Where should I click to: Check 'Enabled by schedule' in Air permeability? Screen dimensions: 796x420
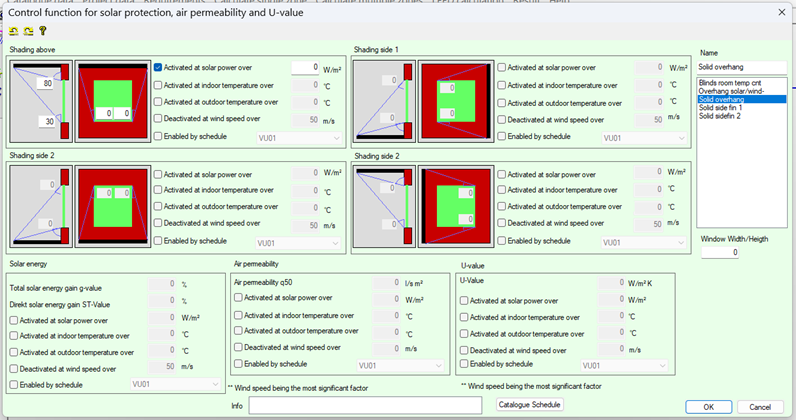click(238, 365)
